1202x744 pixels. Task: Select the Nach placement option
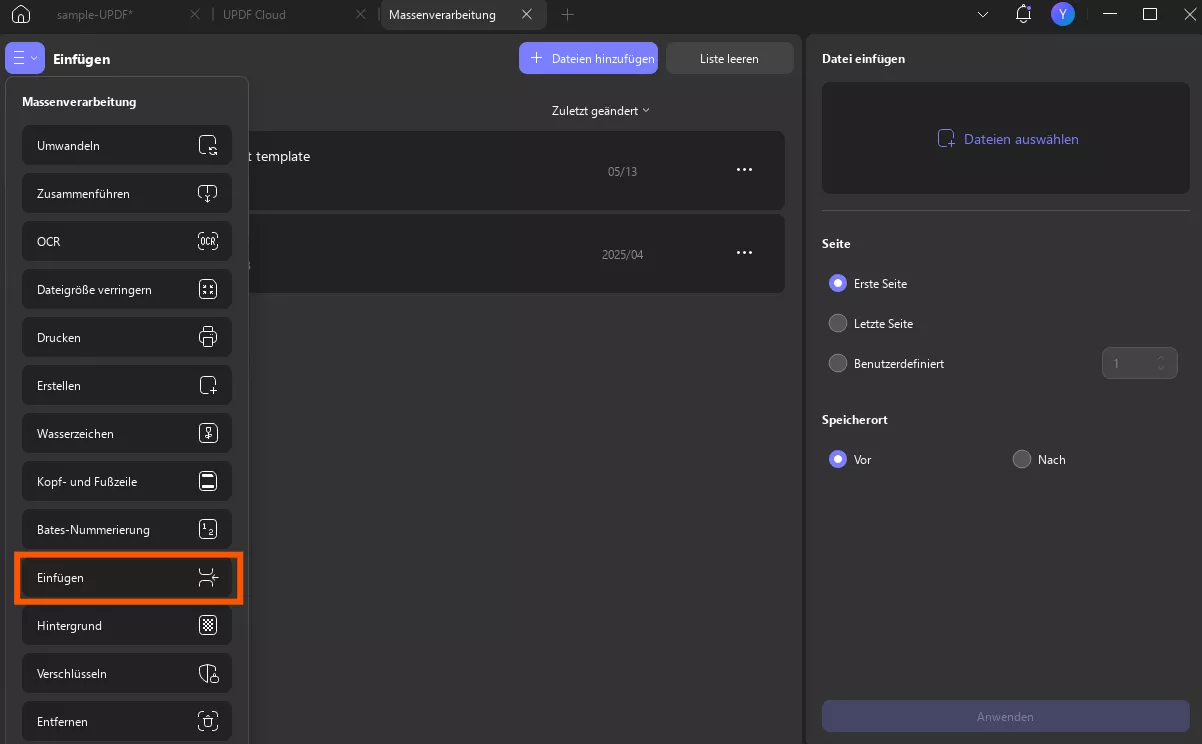point(1022,460)
